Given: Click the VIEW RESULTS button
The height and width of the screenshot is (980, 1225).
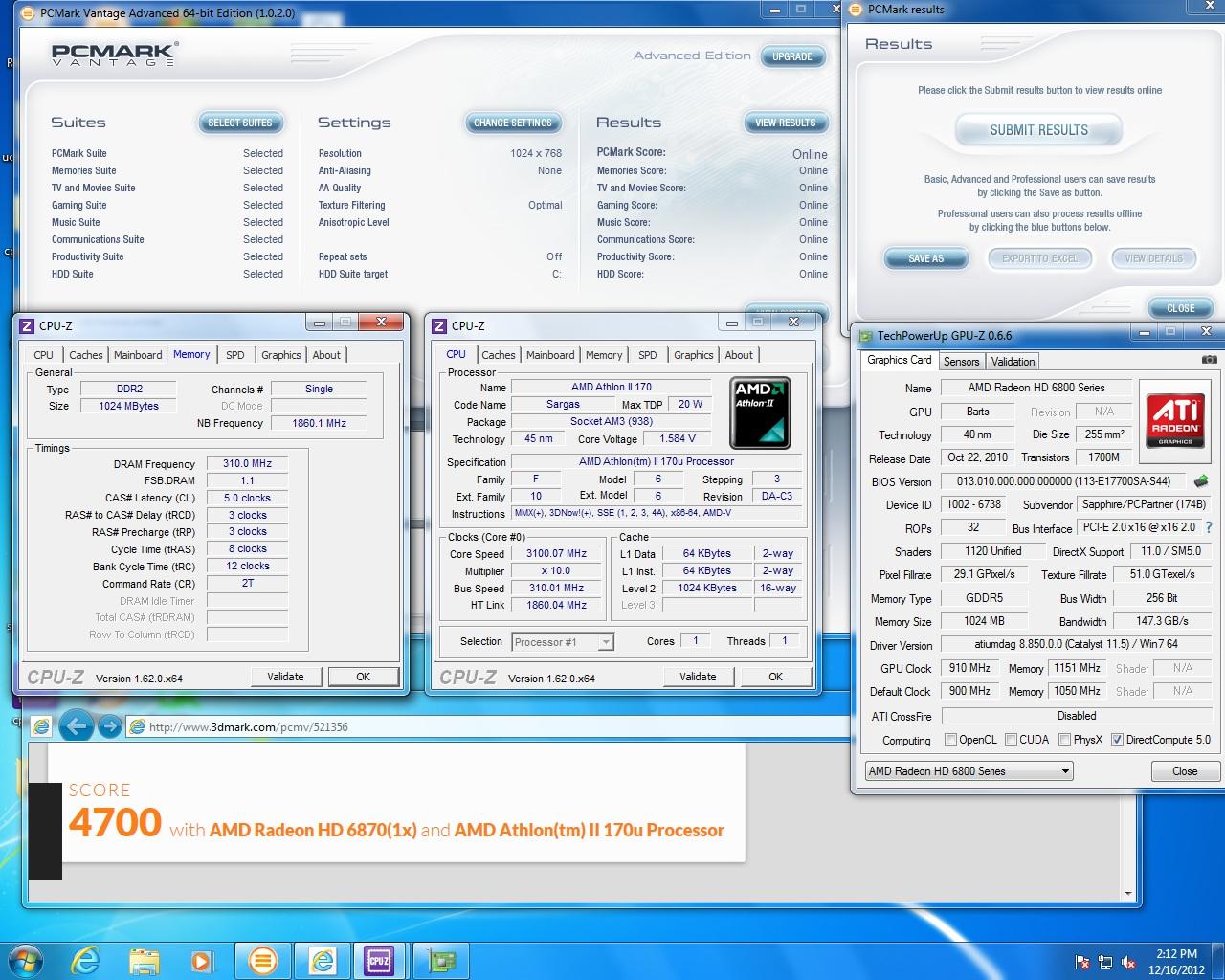Looking at the screenshot, I should pos(786,122).
